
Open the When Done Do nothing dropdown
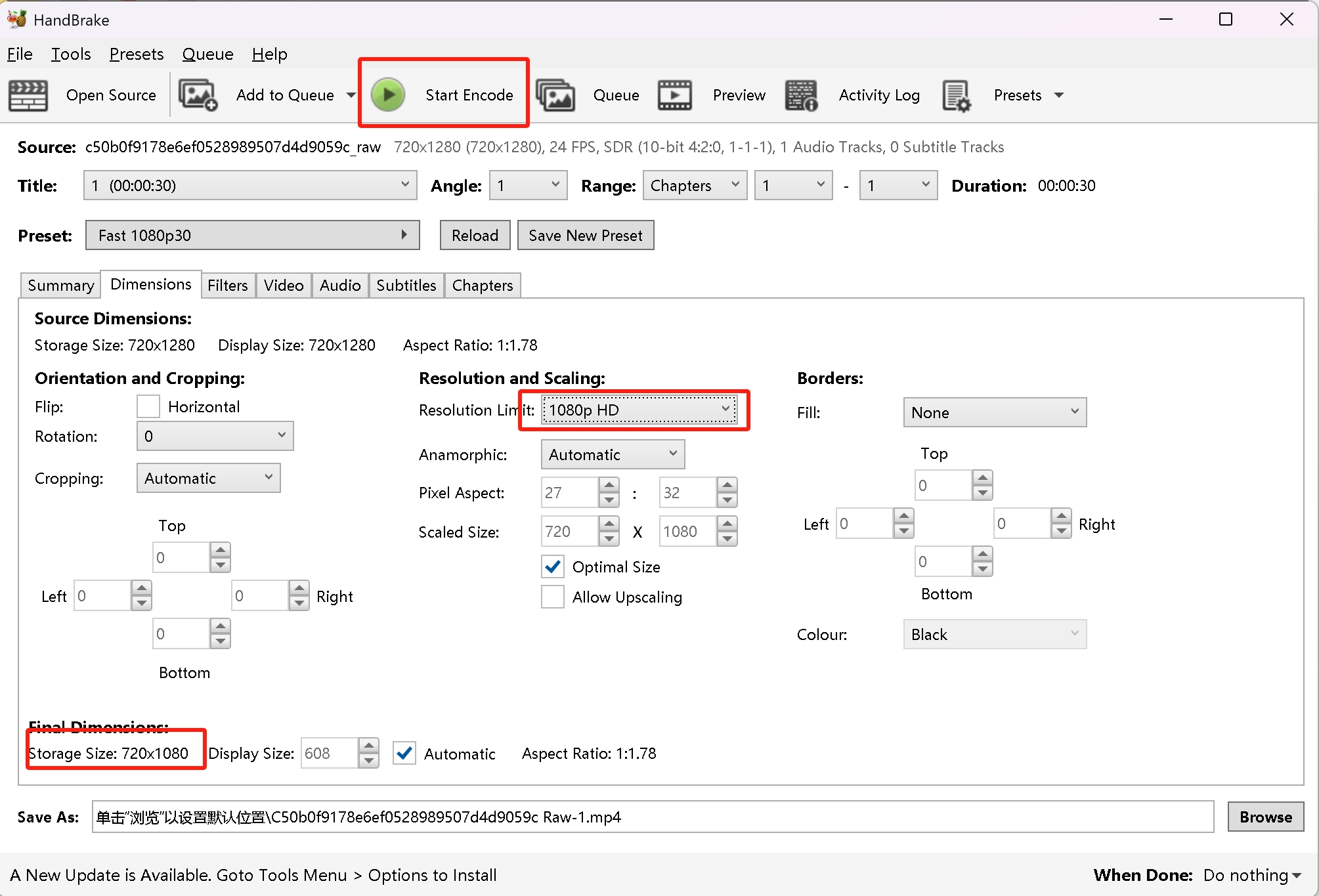click(1252, 875)
